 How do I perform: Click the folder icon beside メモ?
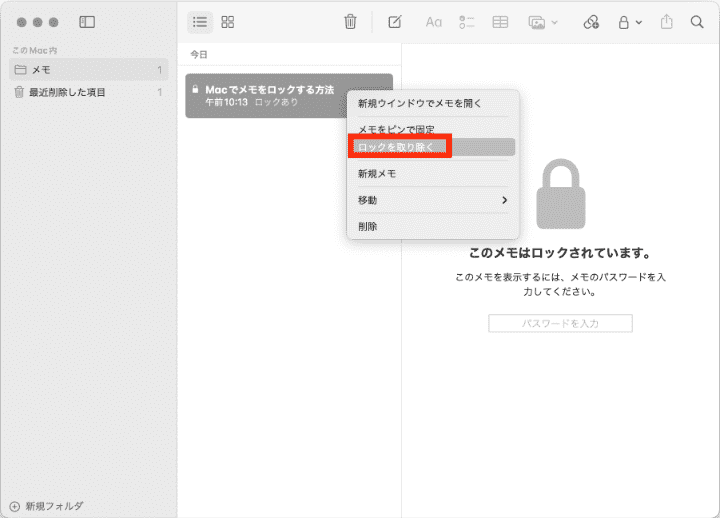point(20,70)
